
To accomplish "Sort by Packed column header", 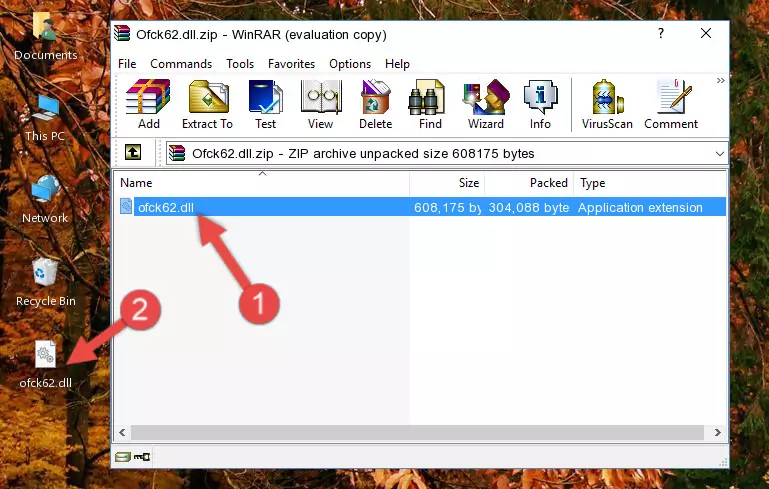I will [529, 183].
